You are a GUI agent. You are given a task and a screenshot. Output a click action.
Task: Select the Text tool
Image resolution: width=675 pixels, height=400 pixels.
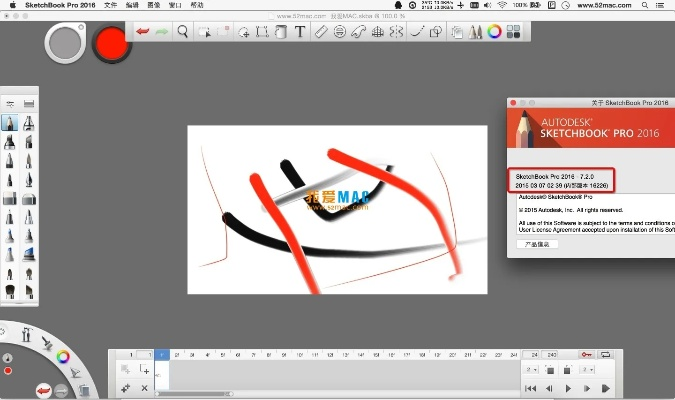[299, 32]
